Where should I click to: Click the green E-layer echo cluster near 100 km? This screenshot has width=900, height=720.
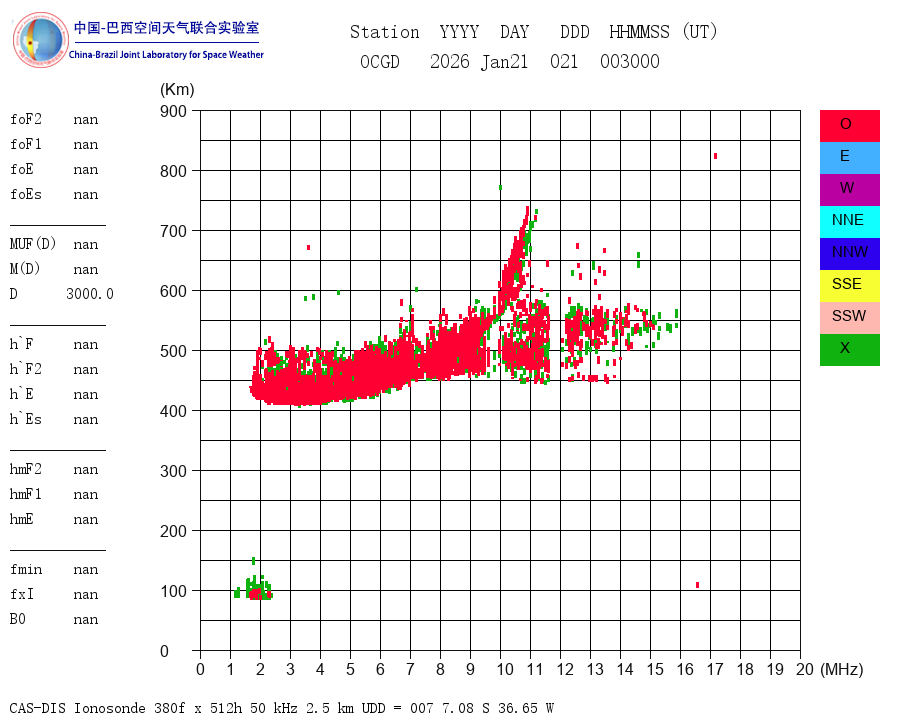coord(254,587)
